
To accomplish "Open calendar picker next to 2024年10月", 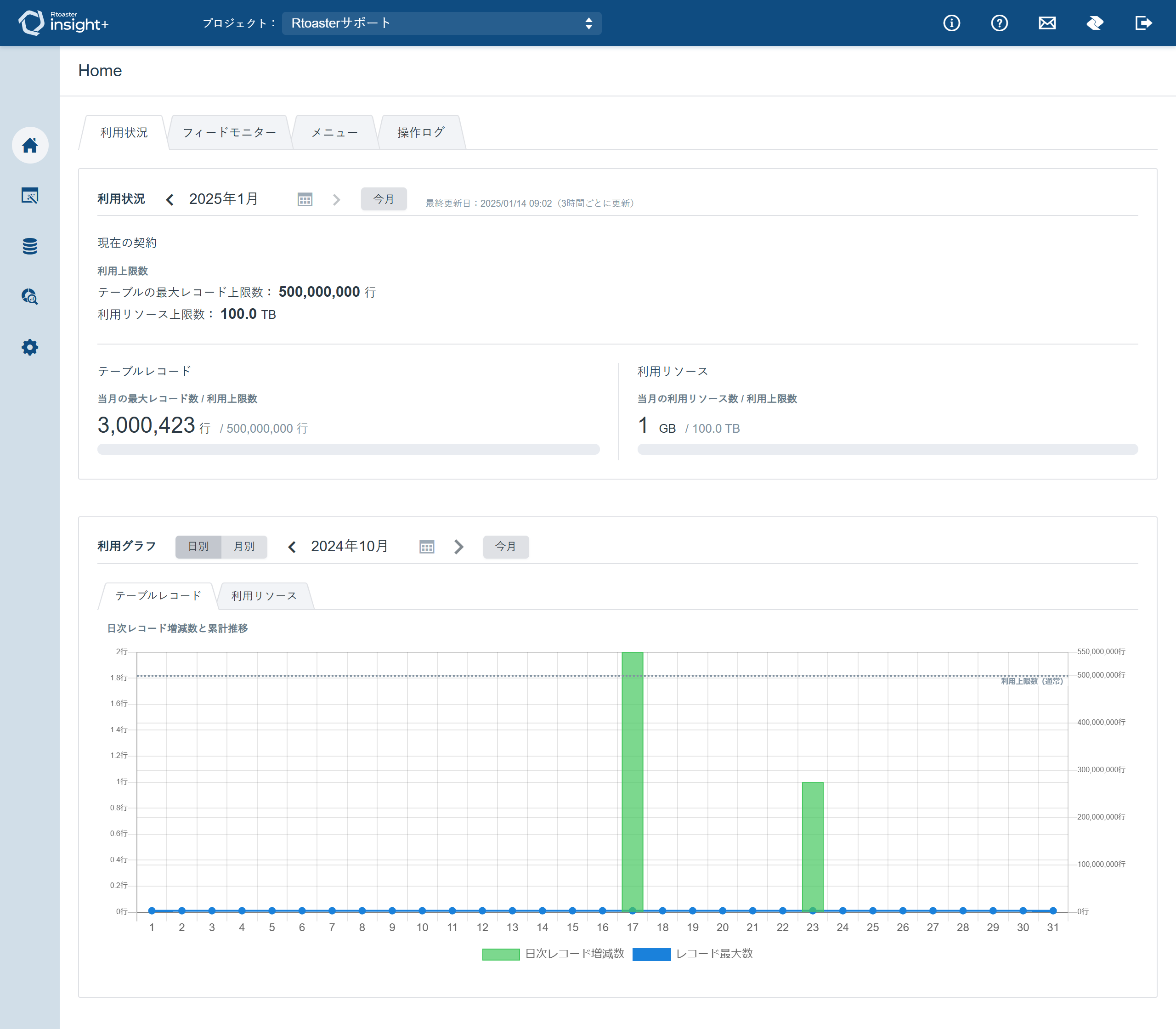I will [x=427, y=547].
